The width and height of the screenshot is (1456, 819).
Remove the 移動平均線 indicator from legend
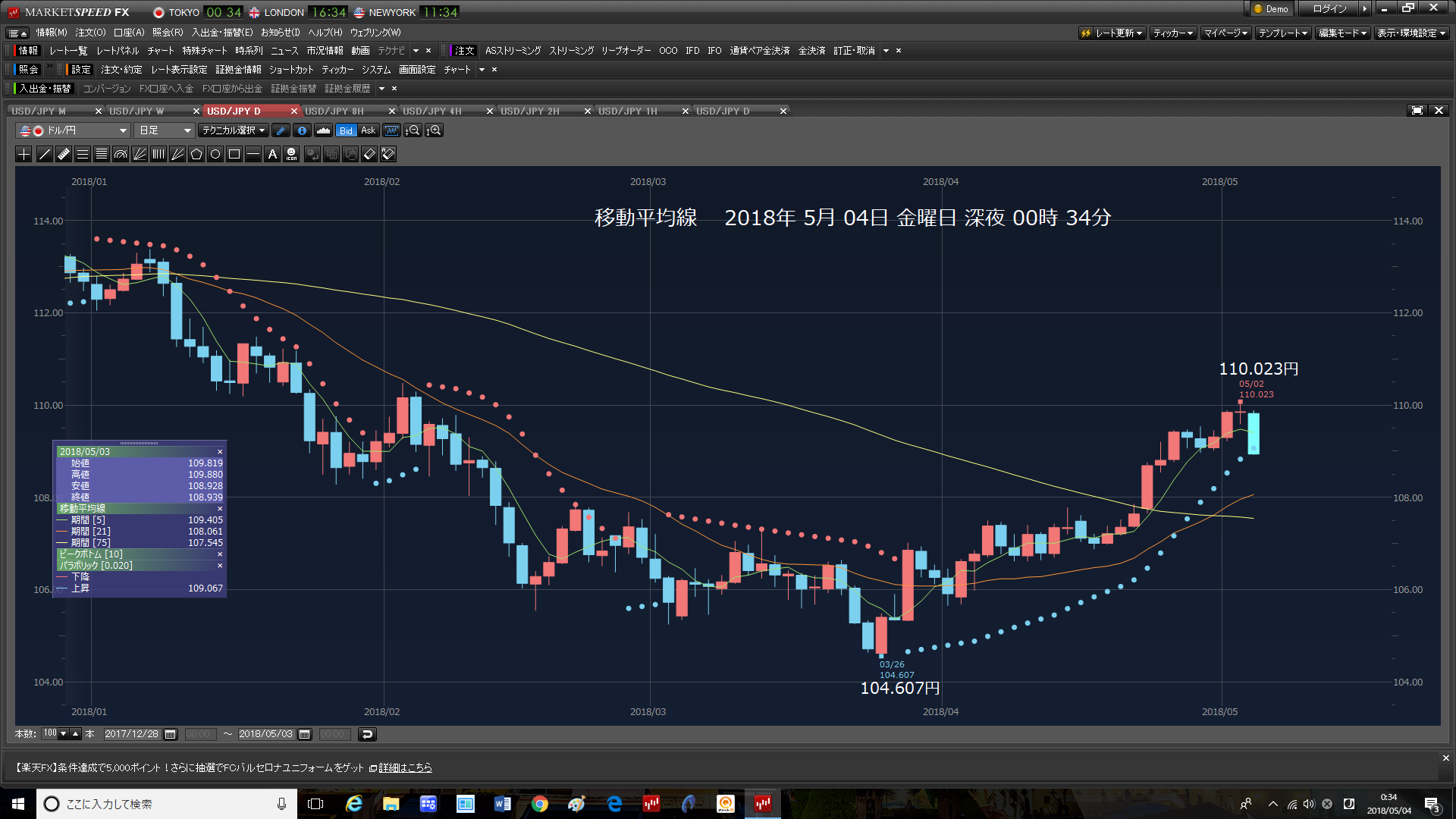click(x=220, y=509)
